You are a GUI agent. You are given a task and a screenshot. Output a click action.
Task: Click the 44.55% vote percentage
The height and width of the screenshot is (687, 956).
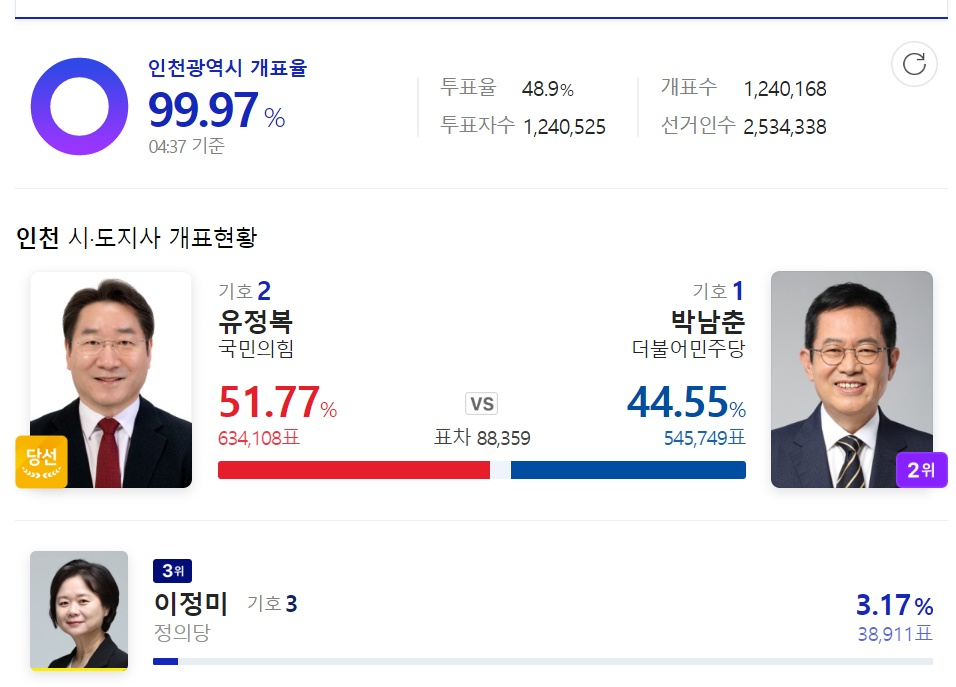(687, 402)
